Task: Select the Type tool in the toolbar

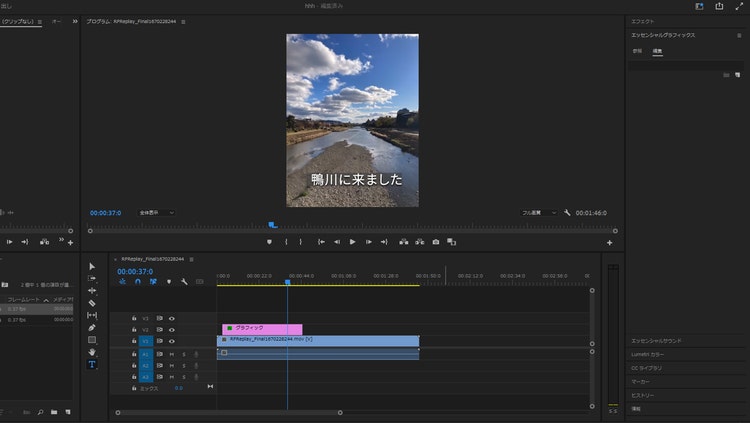Action: (92, 365)
